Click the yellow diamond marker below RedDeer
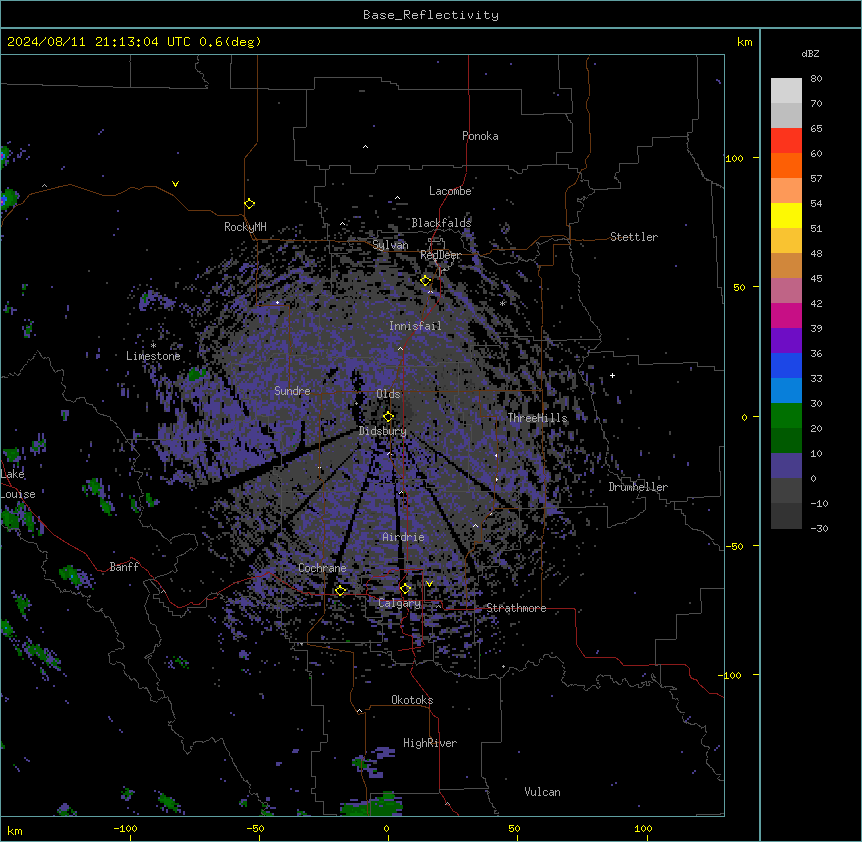The image size is (862, 842). pos(426,281)
